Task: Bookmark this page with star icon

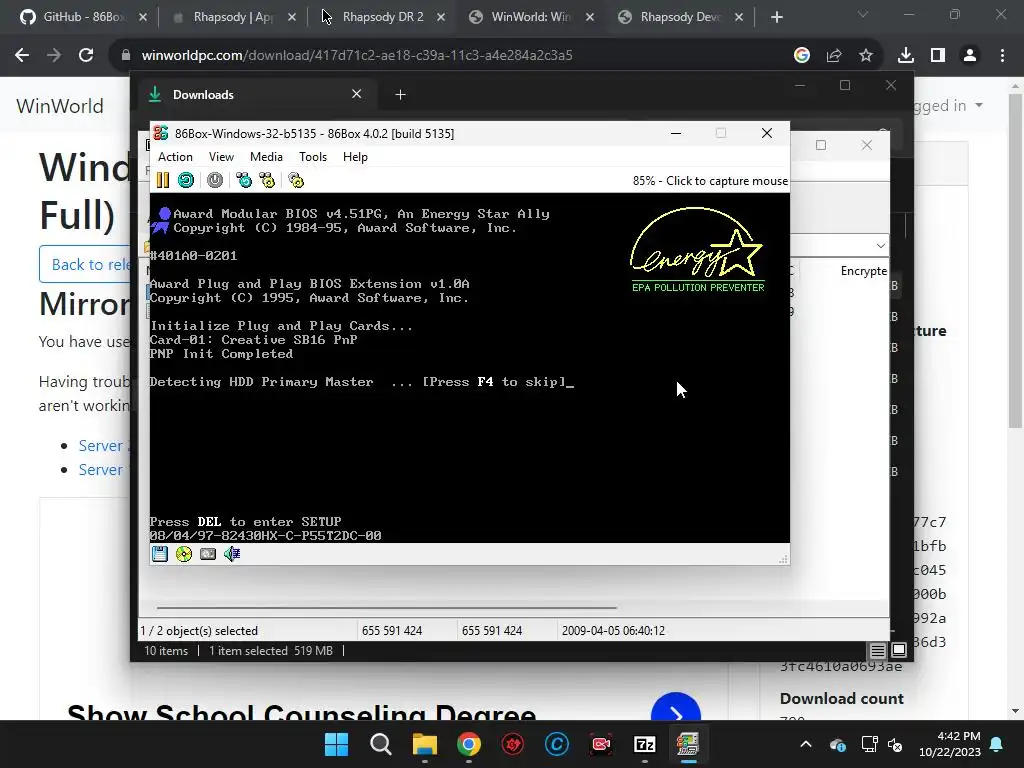Action: (x=866, y=56)
